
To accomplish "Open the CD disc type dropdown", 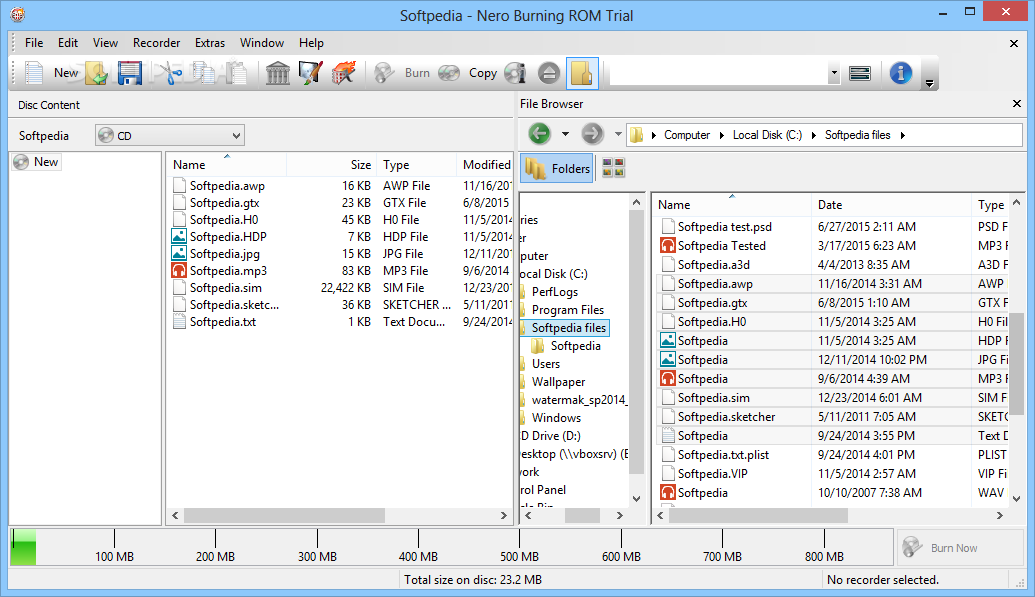I will (236, 135).
